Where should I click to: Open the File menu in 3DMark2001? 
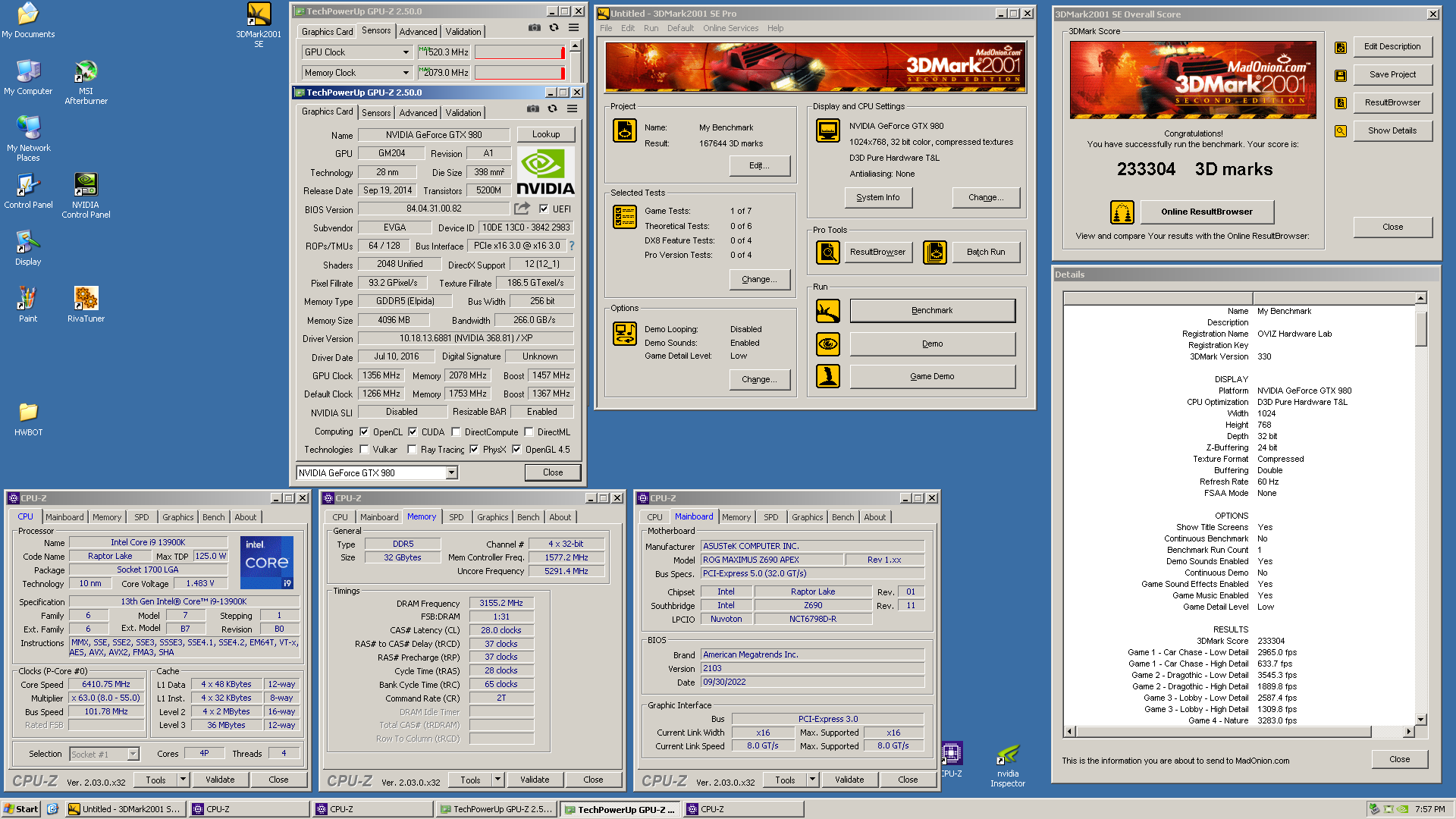(x=606, y=28)
